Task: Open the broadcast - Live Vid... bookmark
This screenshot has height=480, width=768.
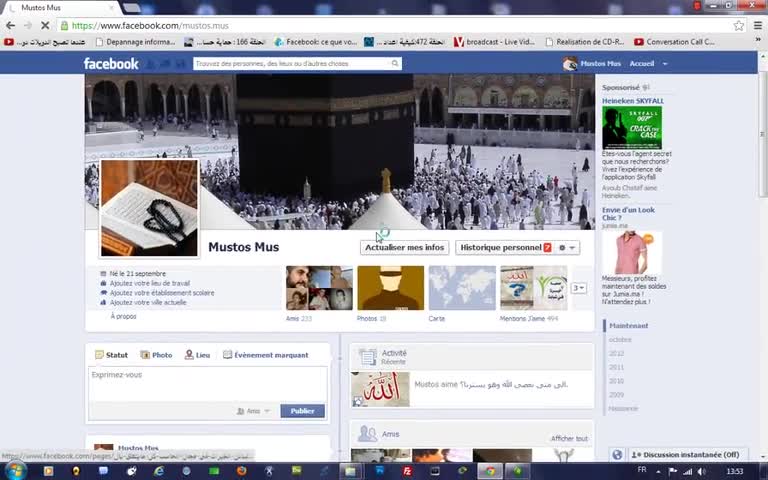Action: 494,42
